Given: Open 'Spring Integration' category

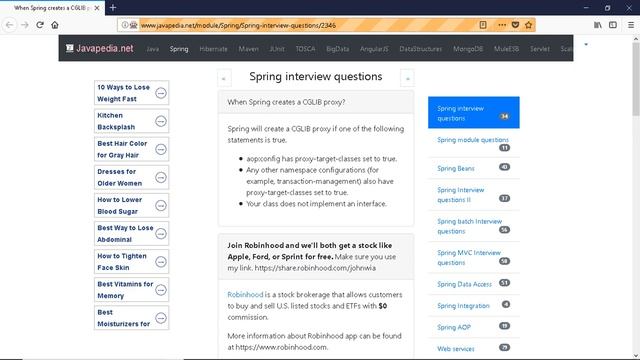Looking at the screenshot, I should pos(473,306).
